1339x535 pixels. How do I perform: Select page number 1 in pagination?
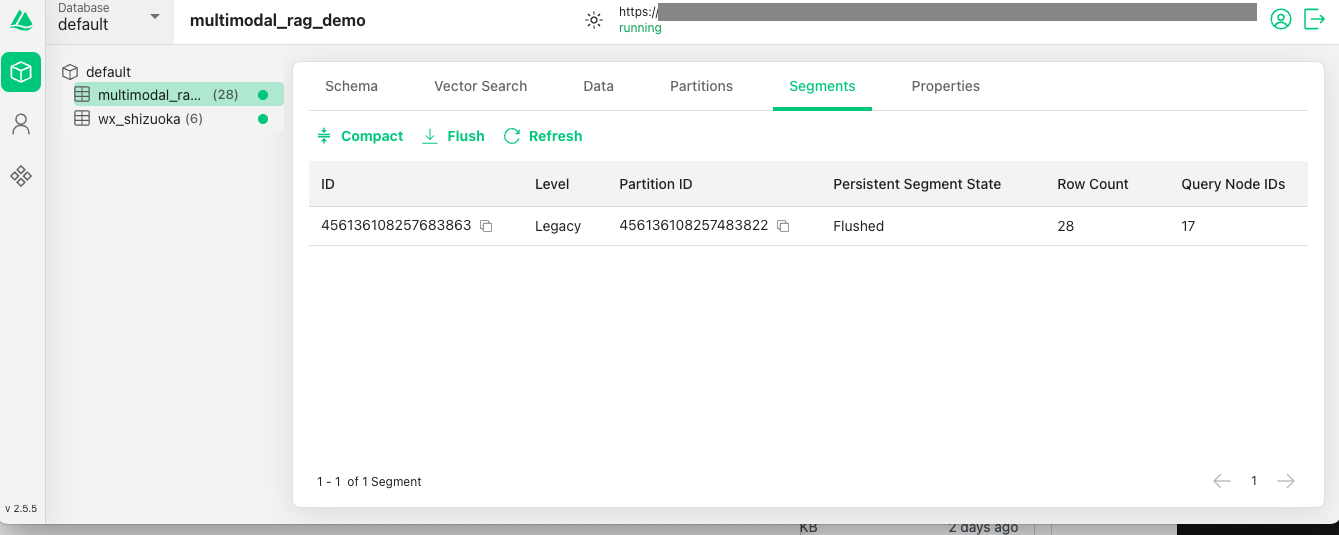(1254, 481)
